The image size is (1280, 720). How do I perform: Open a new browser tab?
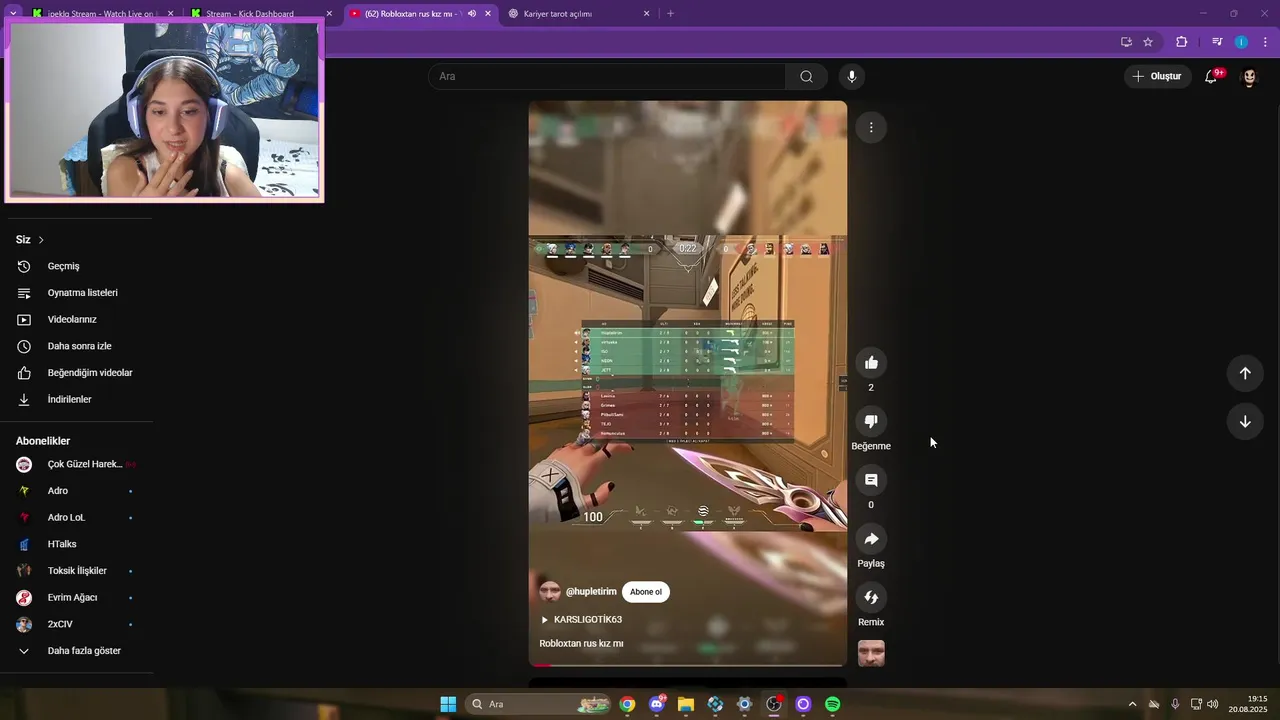671,14
